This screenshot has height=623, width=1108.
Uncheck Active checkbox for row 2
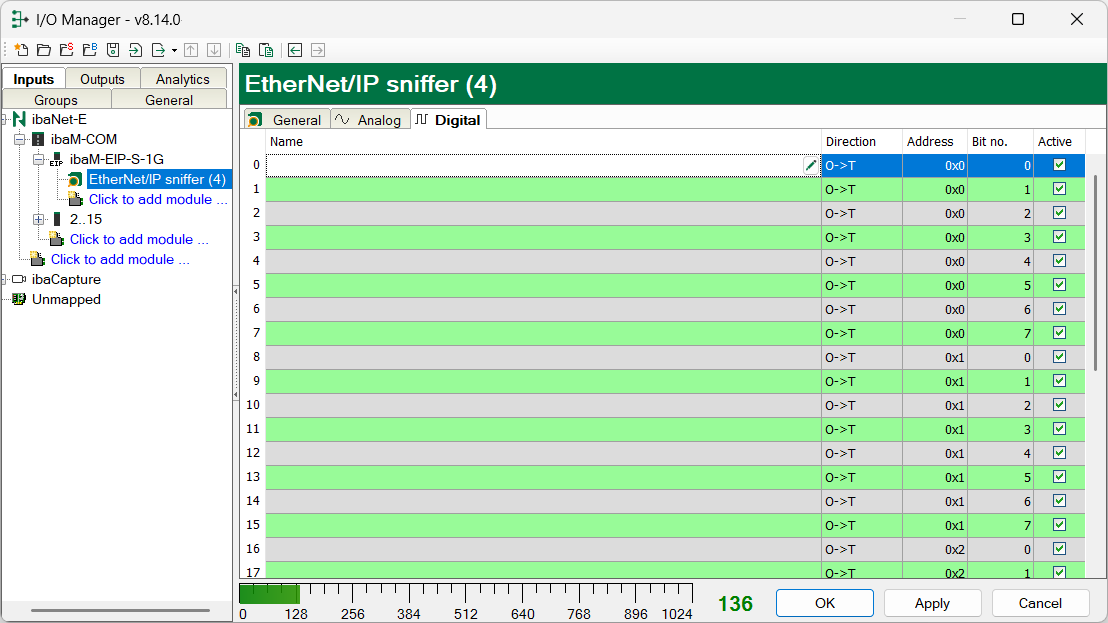click(x=1059, y=213)
